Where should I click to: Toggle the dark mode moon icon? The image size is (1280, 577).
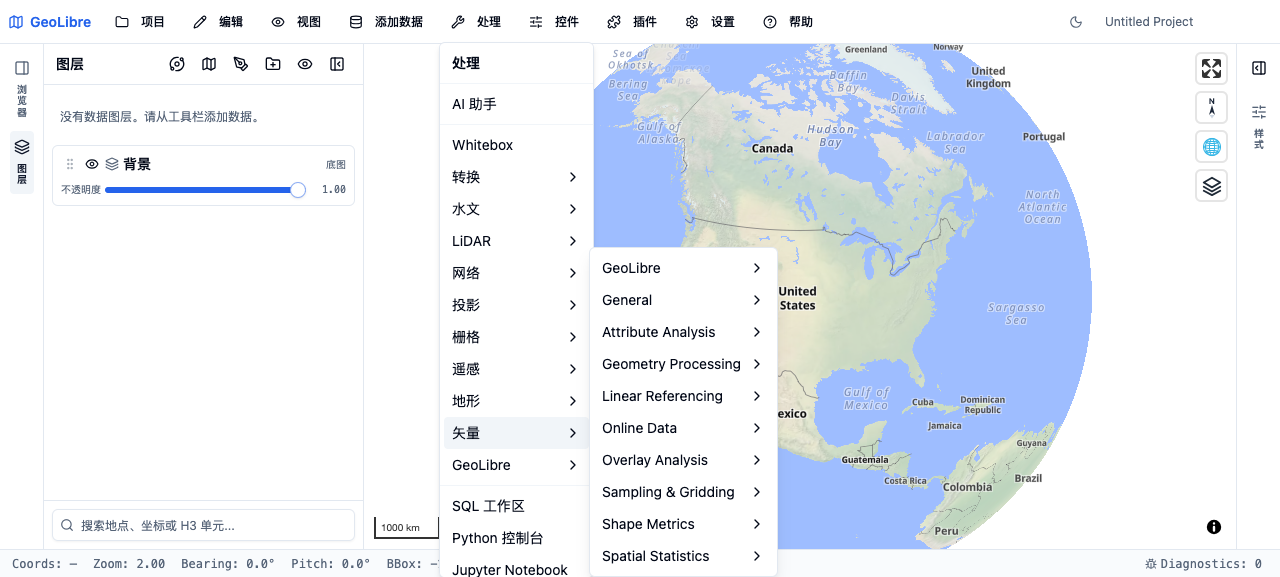click(x=1076, y=22)
